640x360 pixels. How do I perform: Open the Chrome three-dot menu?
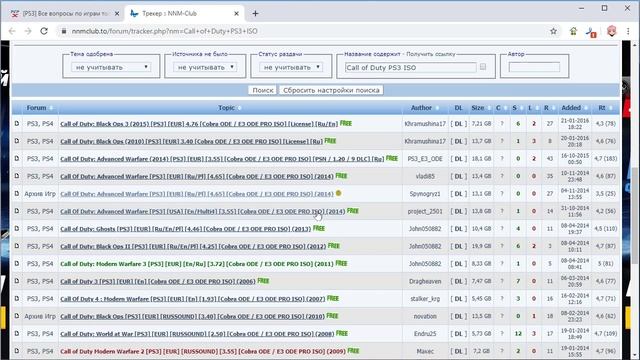628,31
